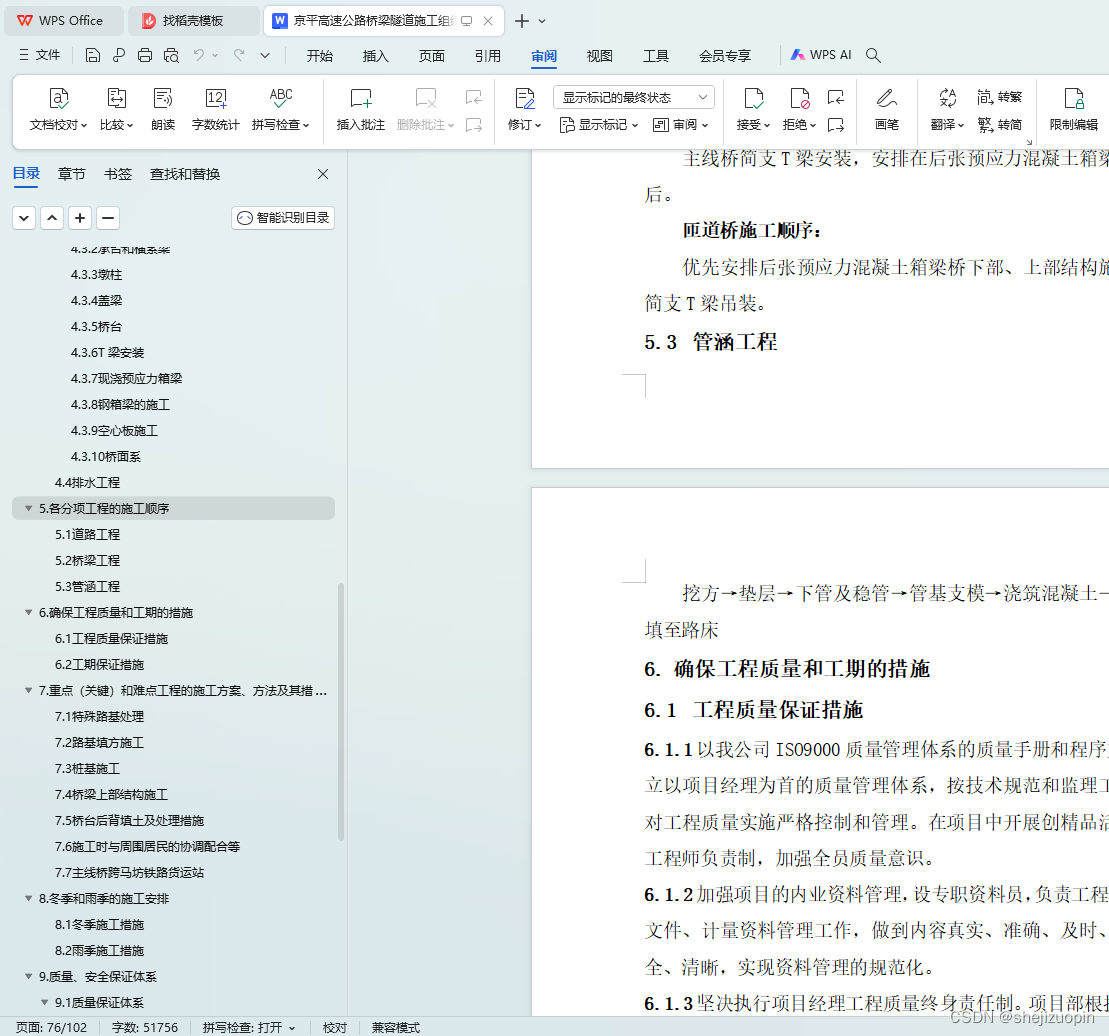Image resolution: width=1109 pixels, height=1036 pixels.
Task: Click 智能识别目录 button
Action: click(x=283, y=218)
